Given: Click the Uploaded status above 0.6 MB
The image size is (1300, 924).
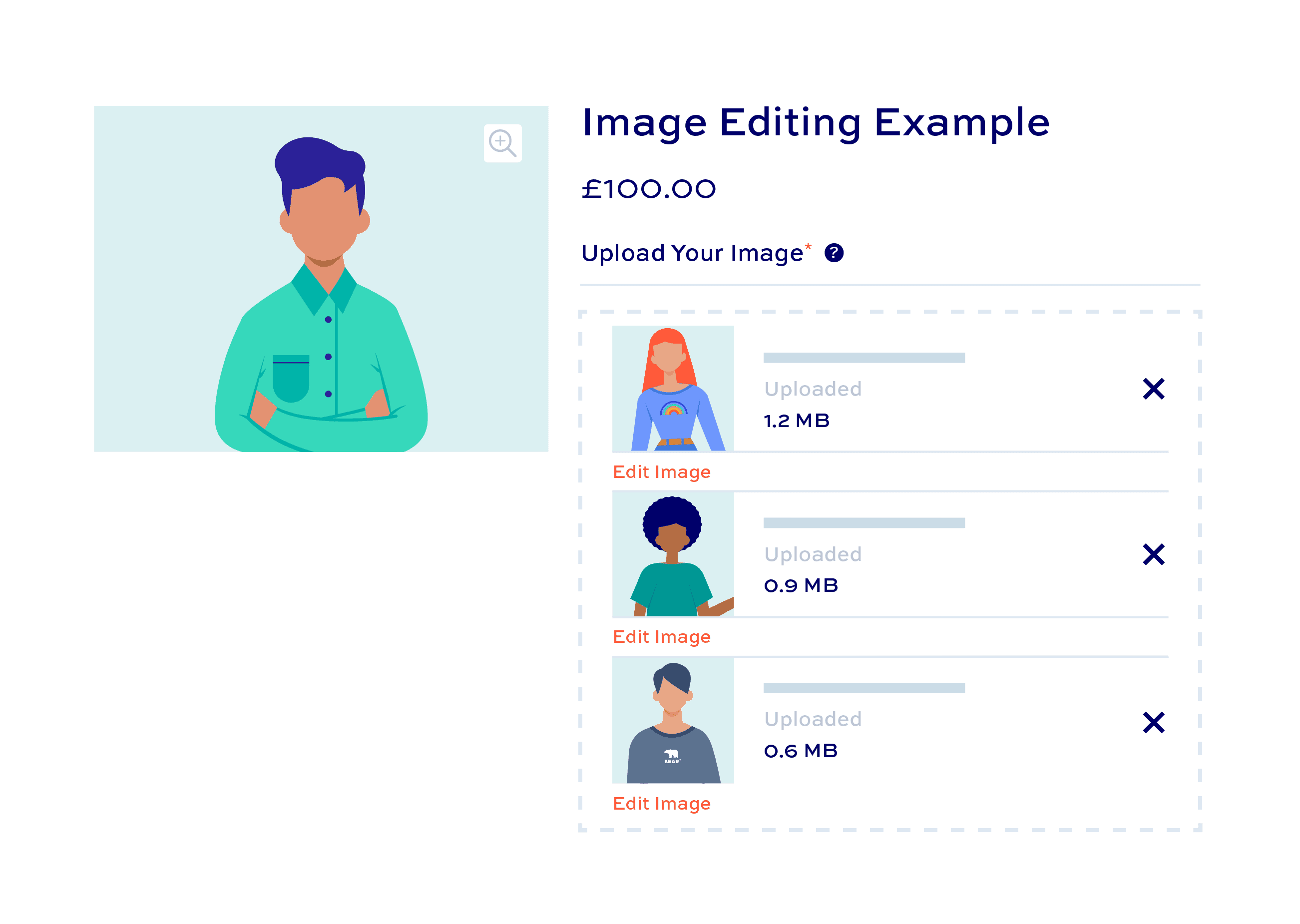Looking at the screenshot, I should (813, 720).
